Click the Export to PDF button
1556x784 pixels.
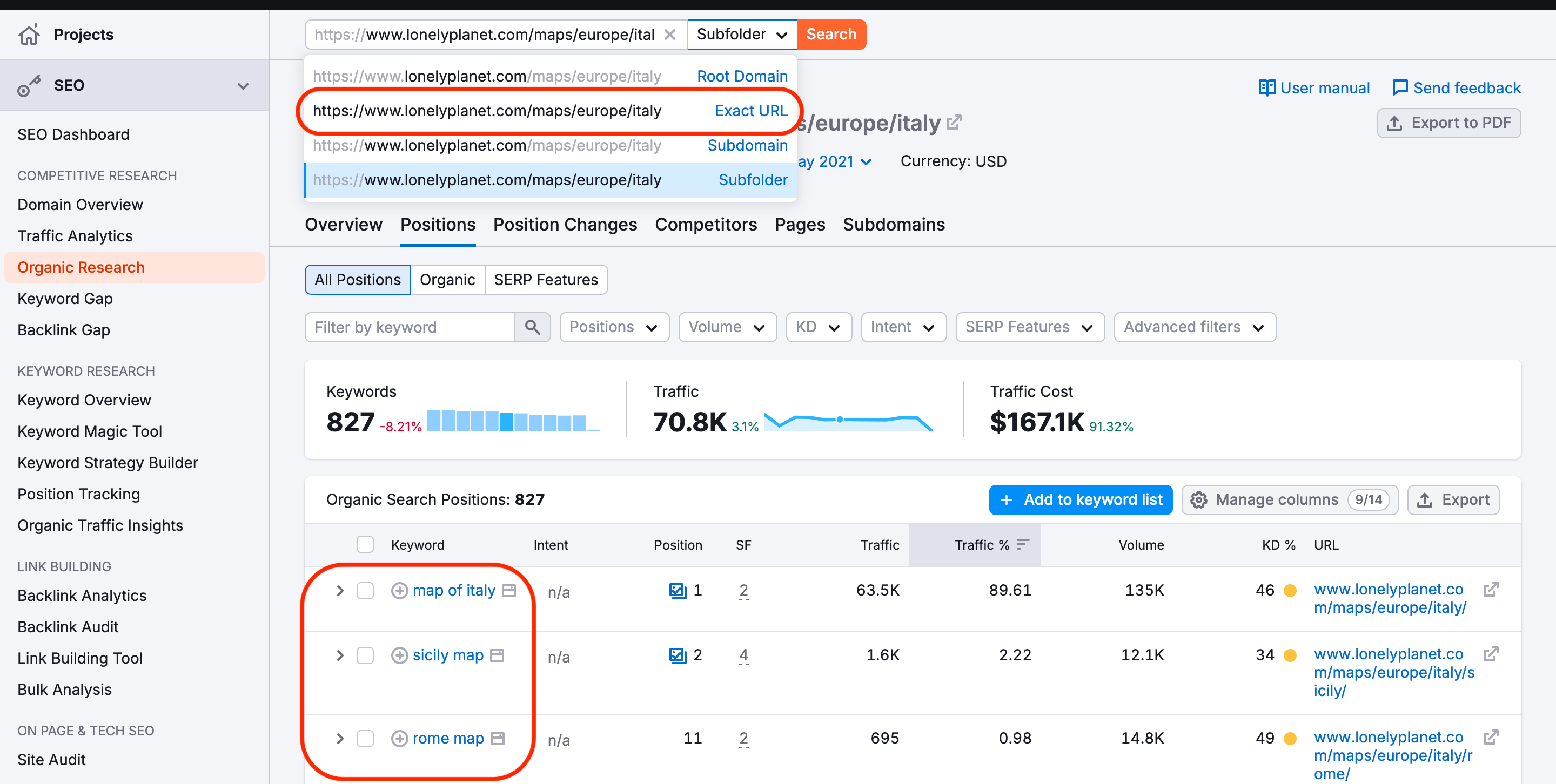[x=1448, y=123]
